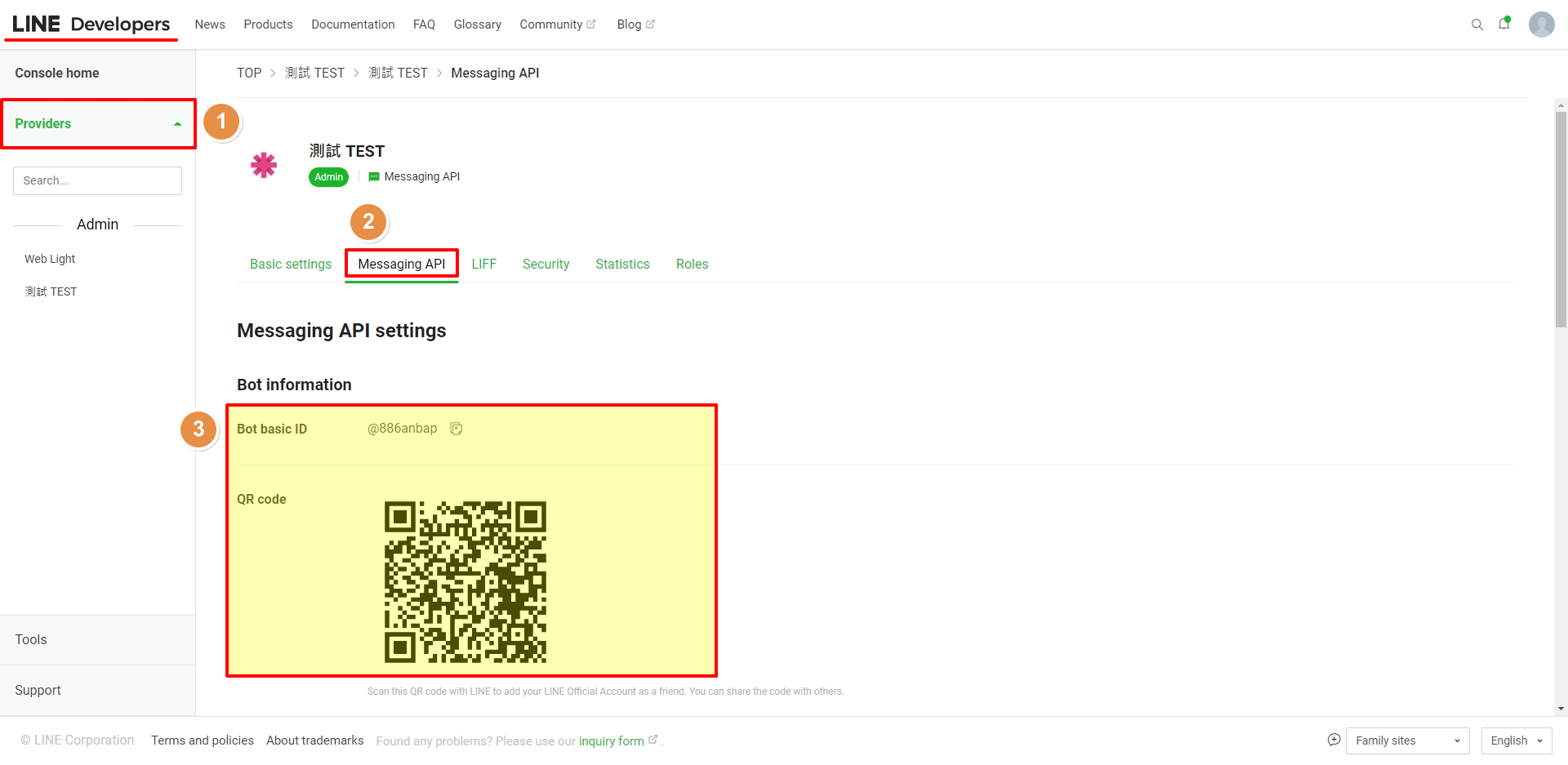Screen dimensions: 1568x765
Task: Go to TOP in breadcrumb
Action: [x=249, y=73]
